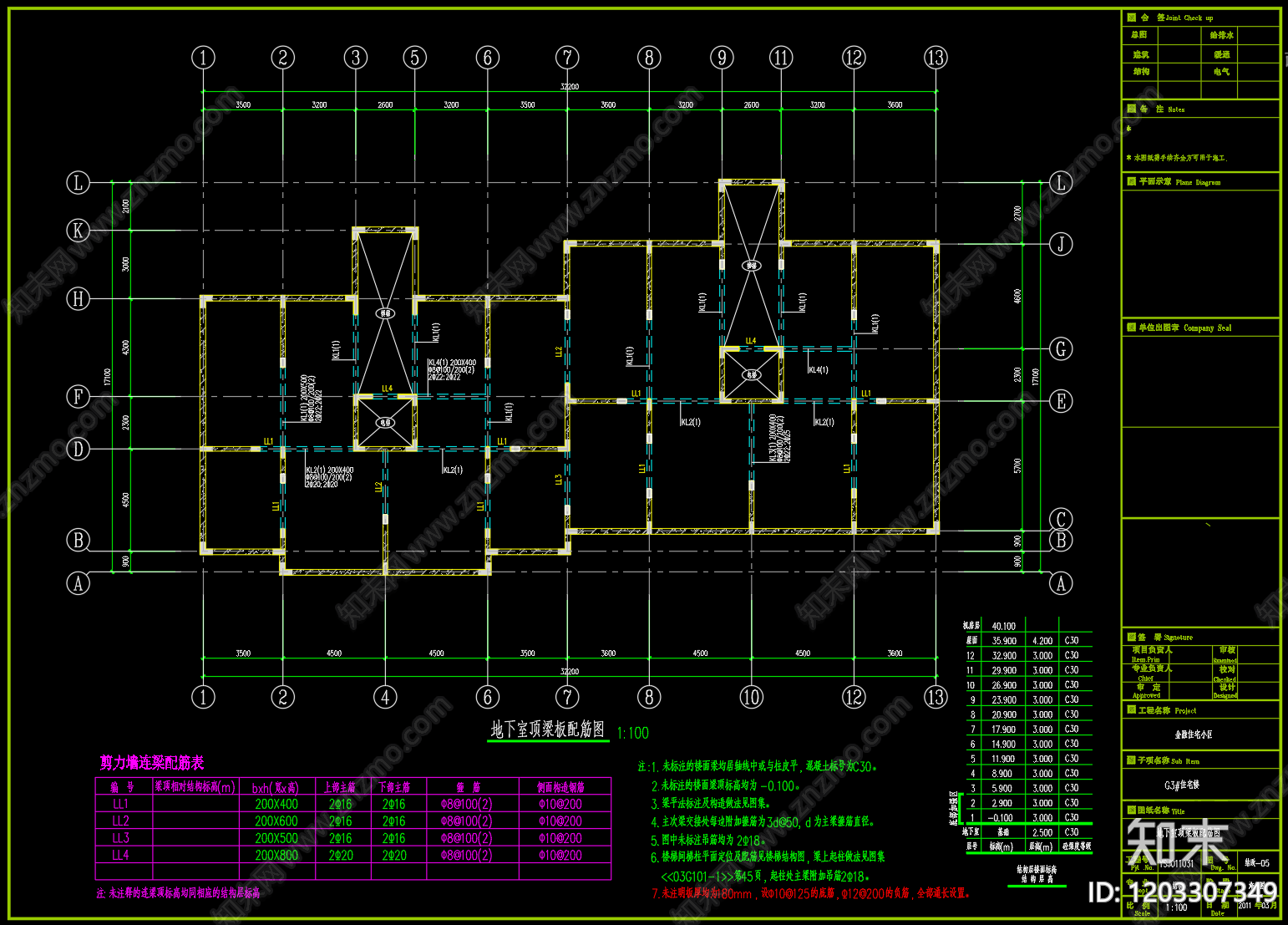Screen dimensions: 1288x925
Task: Click the project name 金源住宅小区
Action: [x=1194, y=734]
